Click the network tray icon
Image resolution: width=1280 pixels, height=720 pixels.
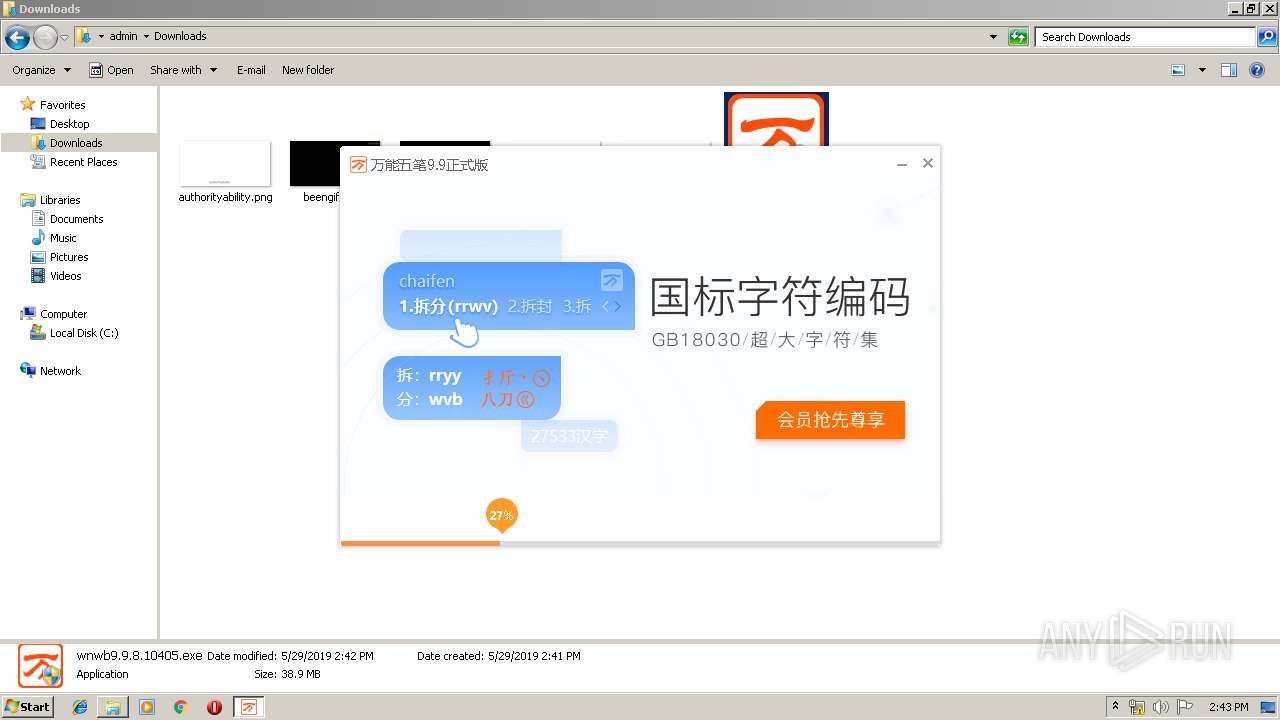point(1137,707)
